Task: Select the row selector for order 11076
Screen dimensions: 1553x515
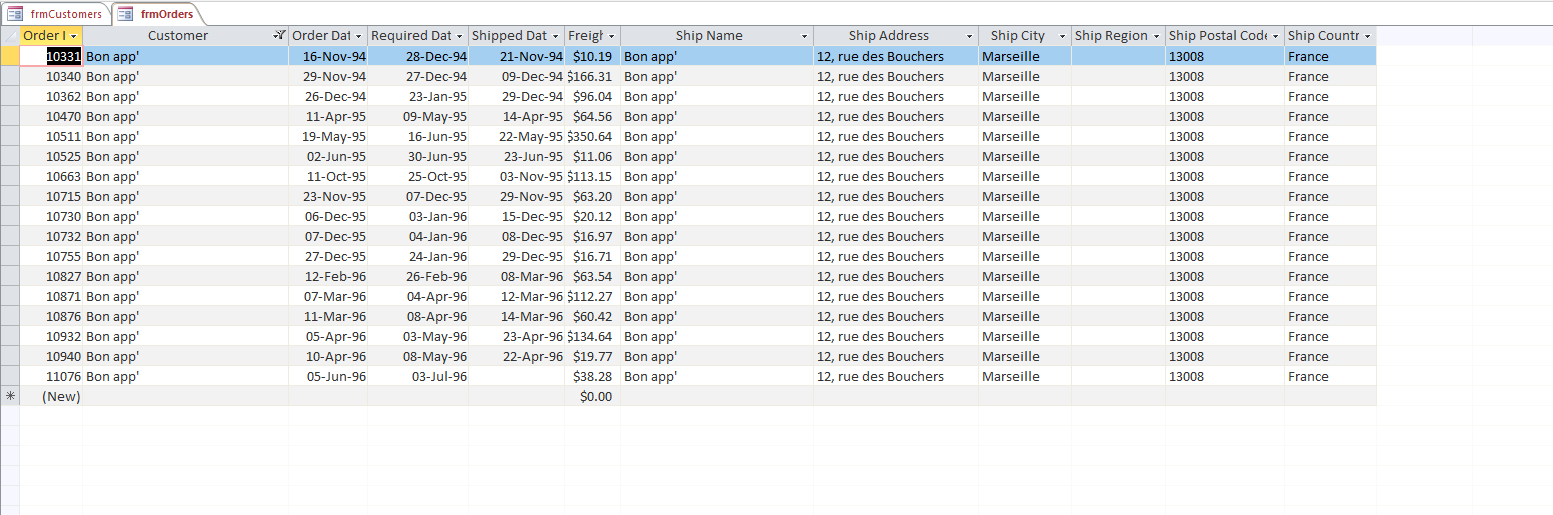Action: click(10, 376)
